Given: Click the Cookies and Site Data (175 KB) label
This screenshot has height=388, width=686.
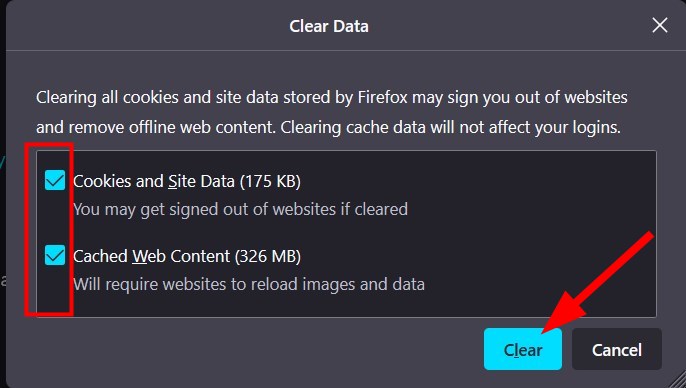Looking at the screenshot, I should coord(187,181).
